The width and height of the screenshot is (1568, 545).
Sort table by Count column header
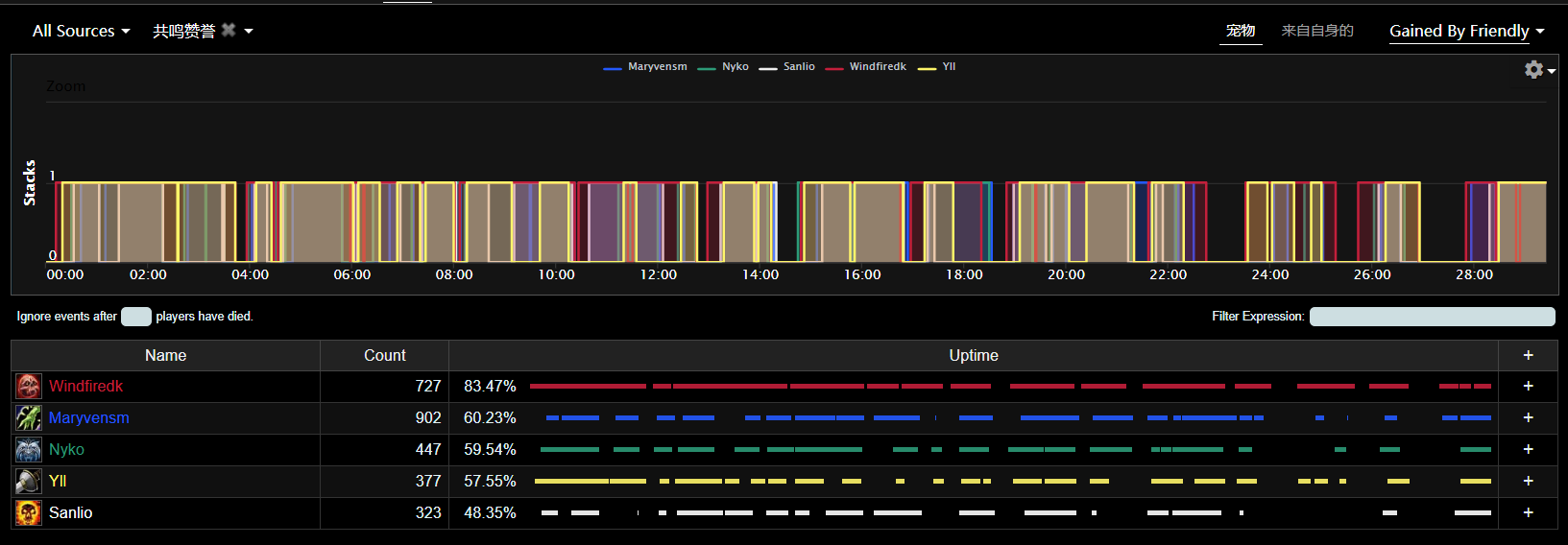(x=384, y=355)
